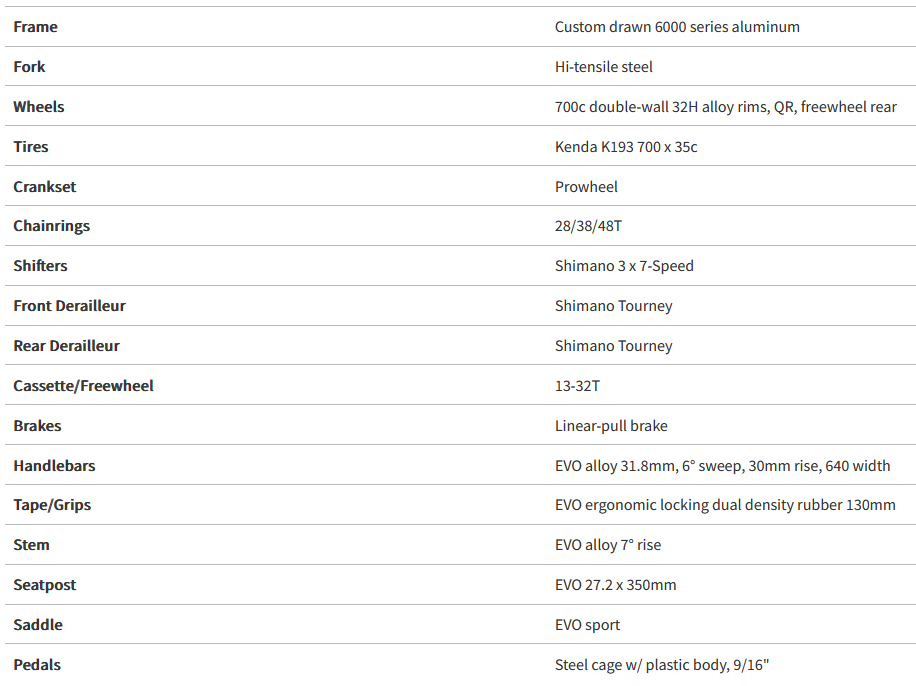The image size is (916, 686).
Task: Click the Shimano 3 x 7-Speed value
Action: tap(624, 266)
